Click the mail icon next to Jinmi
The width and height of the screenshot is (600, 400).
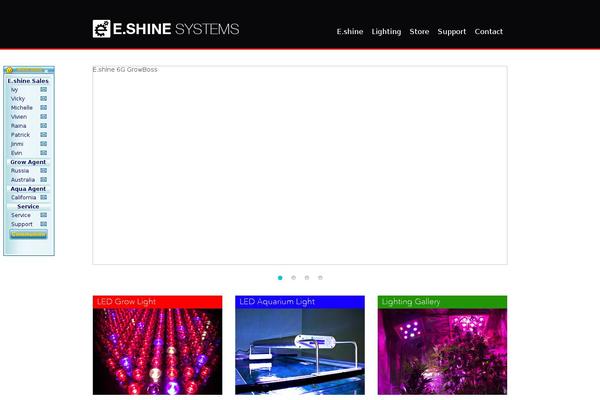[44, 144]
